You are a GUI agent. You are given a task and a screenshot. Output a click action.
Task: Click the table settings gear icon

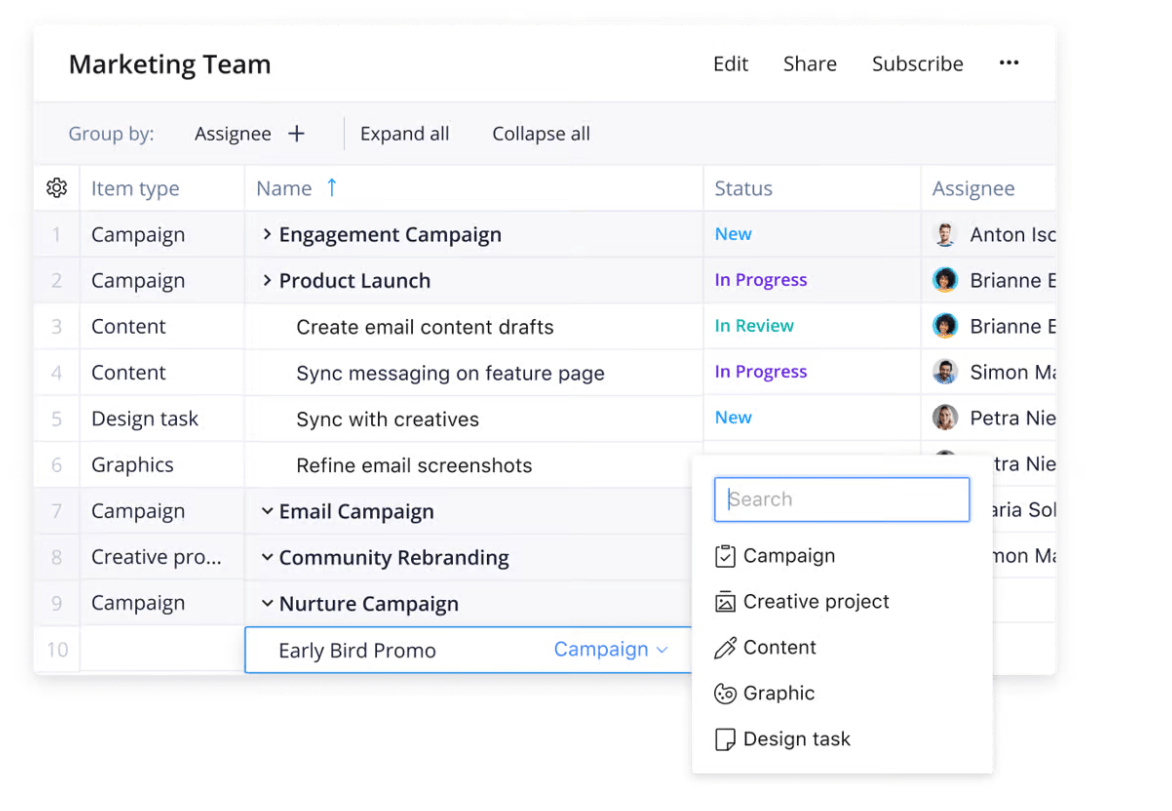(x=57, y=188)
